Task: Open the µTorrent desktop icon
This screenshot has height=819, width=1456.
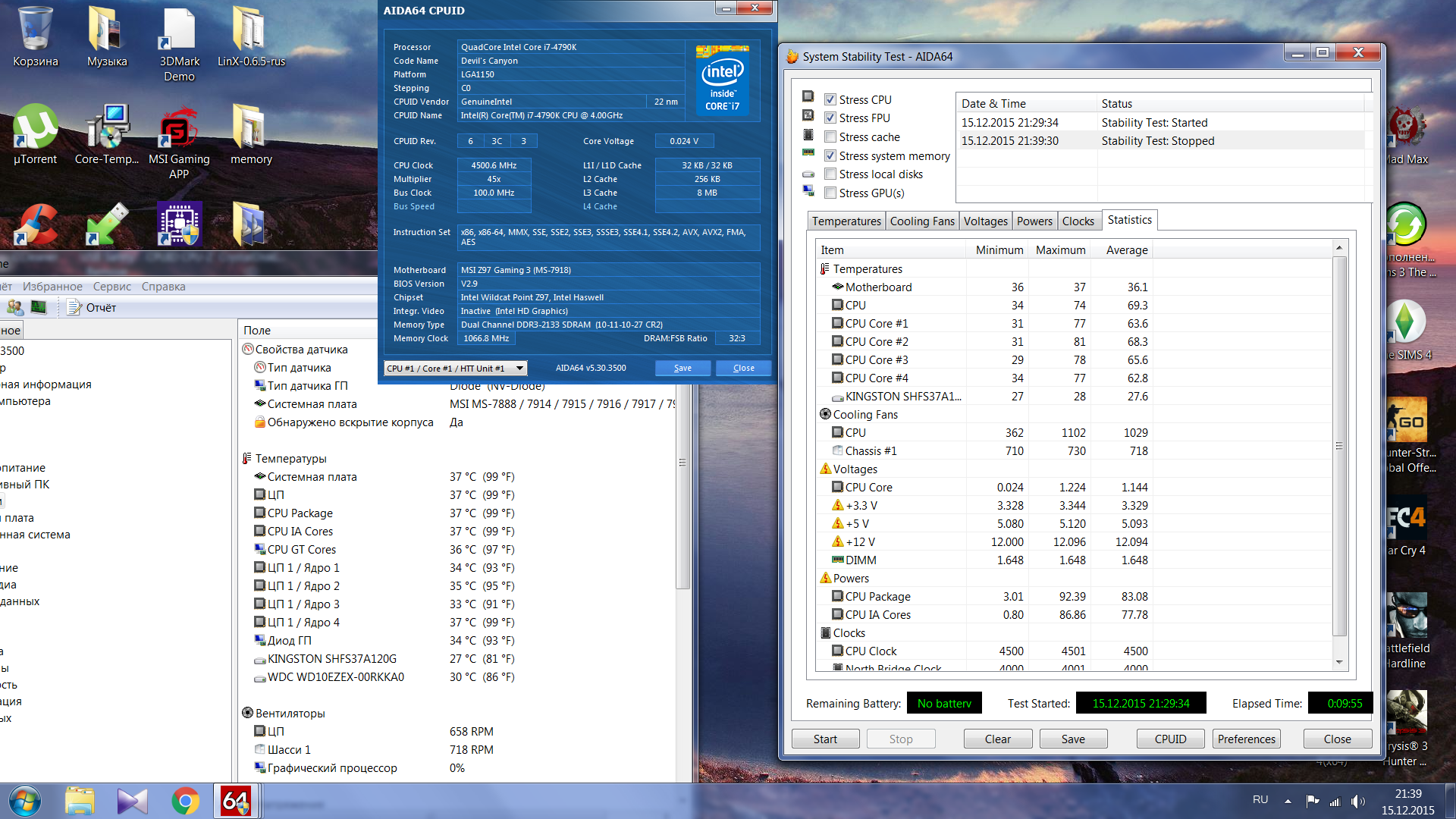Action: pyautogui.click(x=35, y=133)
